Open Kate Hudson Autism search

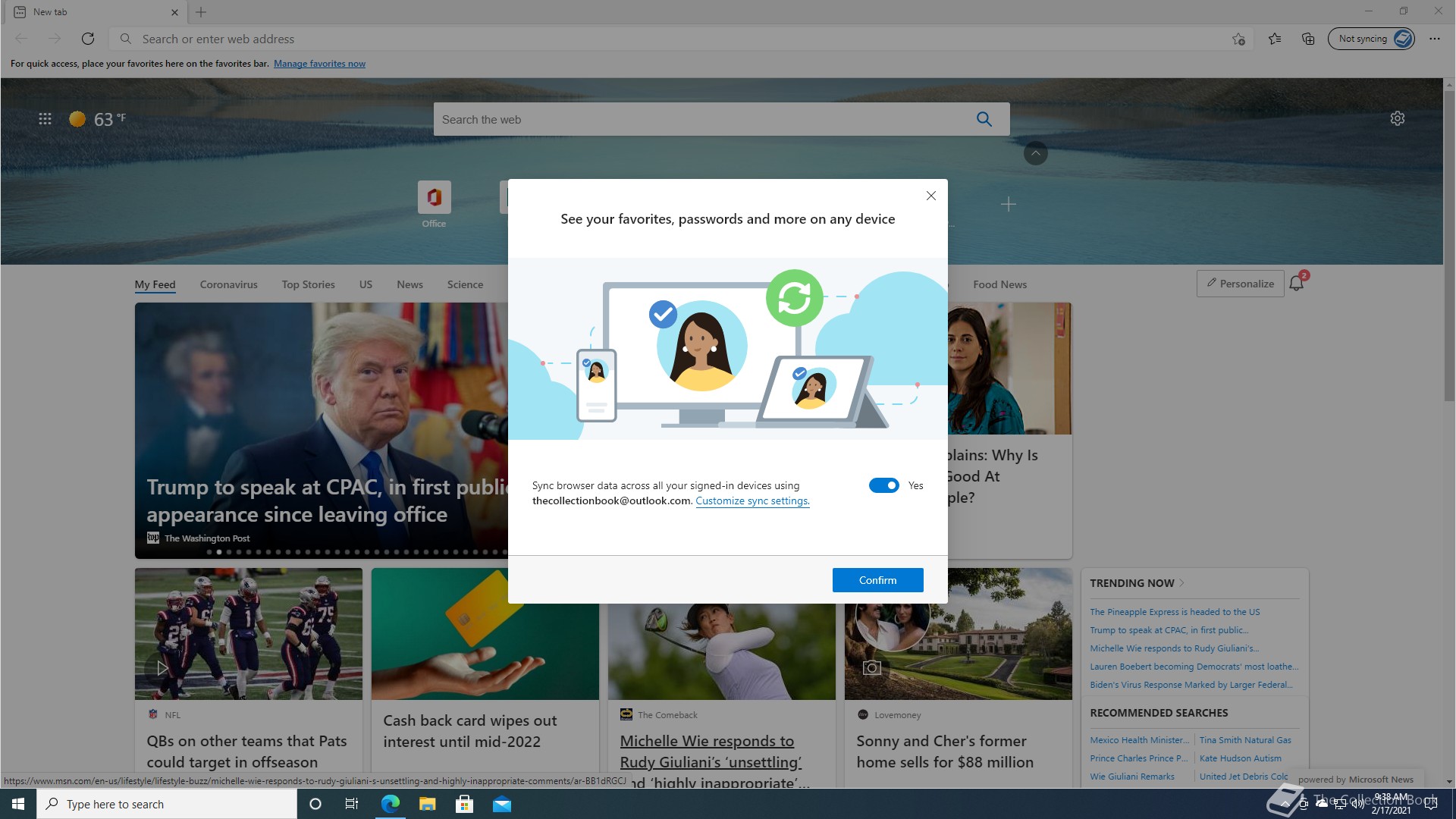pyautogui.click(x=1241, y=758)
